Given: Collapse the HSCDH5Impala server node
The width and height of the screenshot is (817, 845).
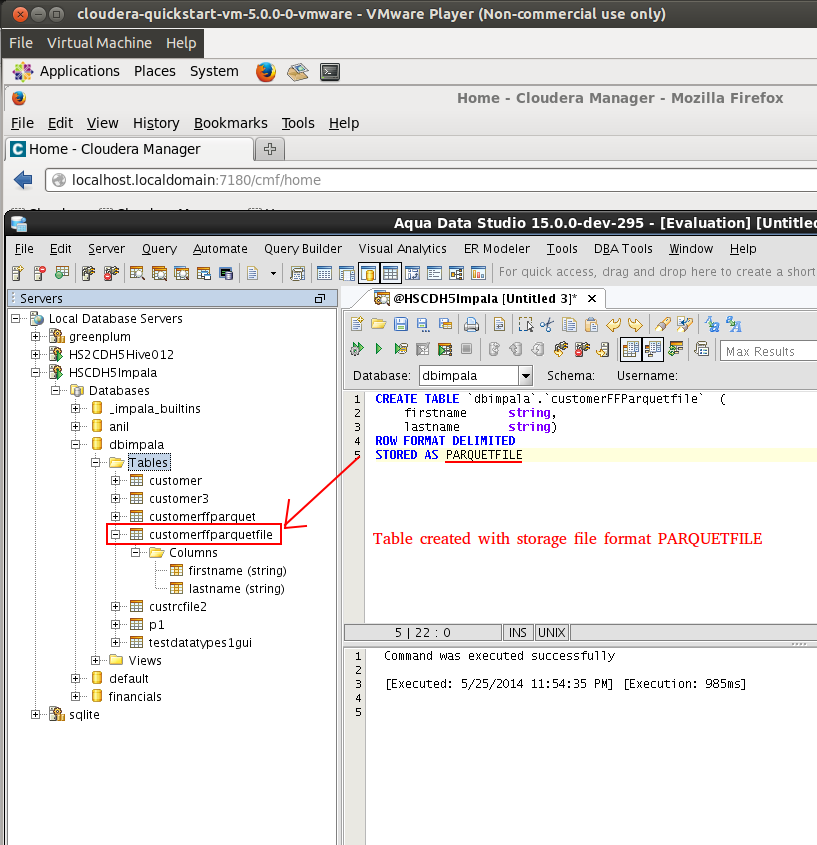Looking at the screenshot, I should coord(36,372).
